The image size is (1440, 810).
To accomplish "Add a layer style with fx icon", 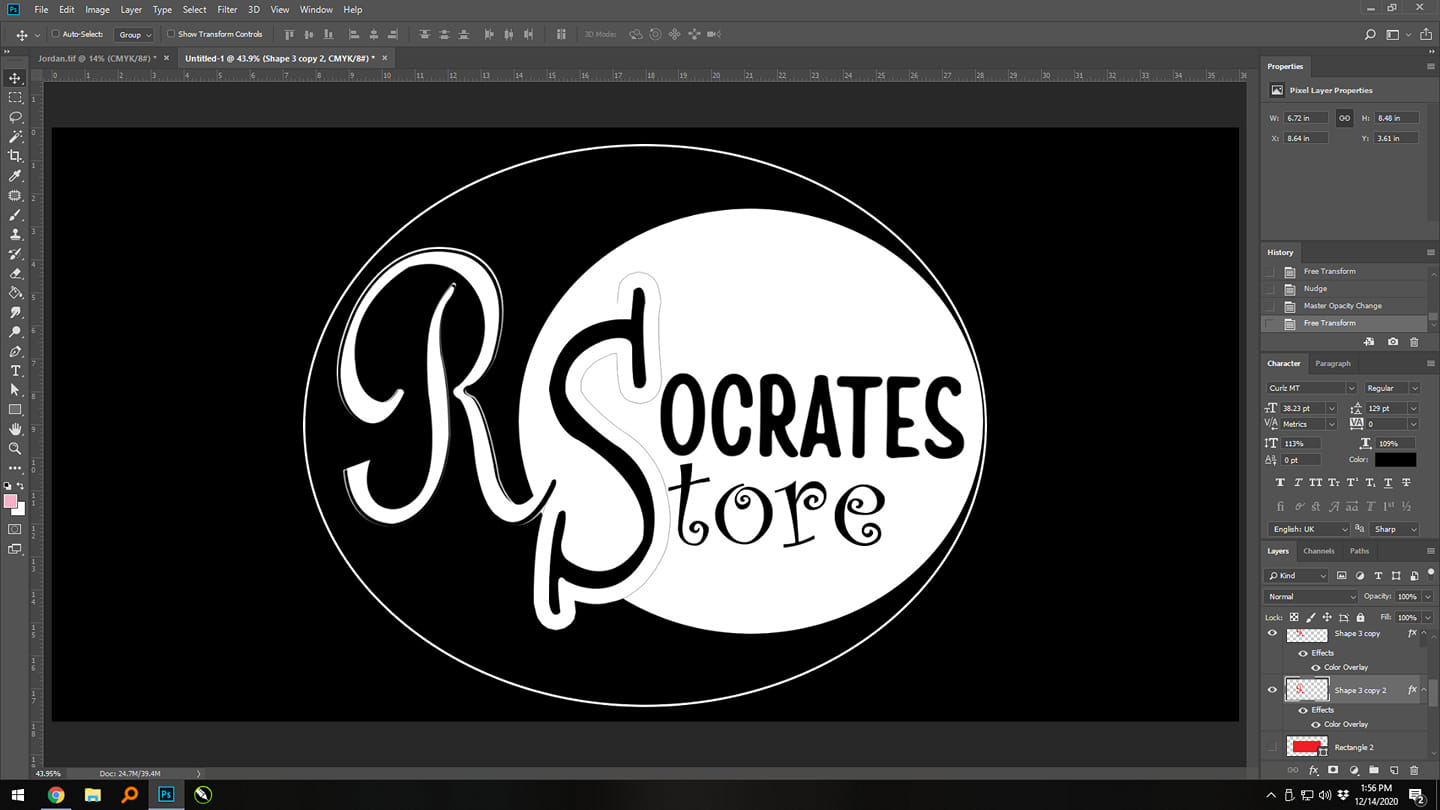I will 1314,770.
